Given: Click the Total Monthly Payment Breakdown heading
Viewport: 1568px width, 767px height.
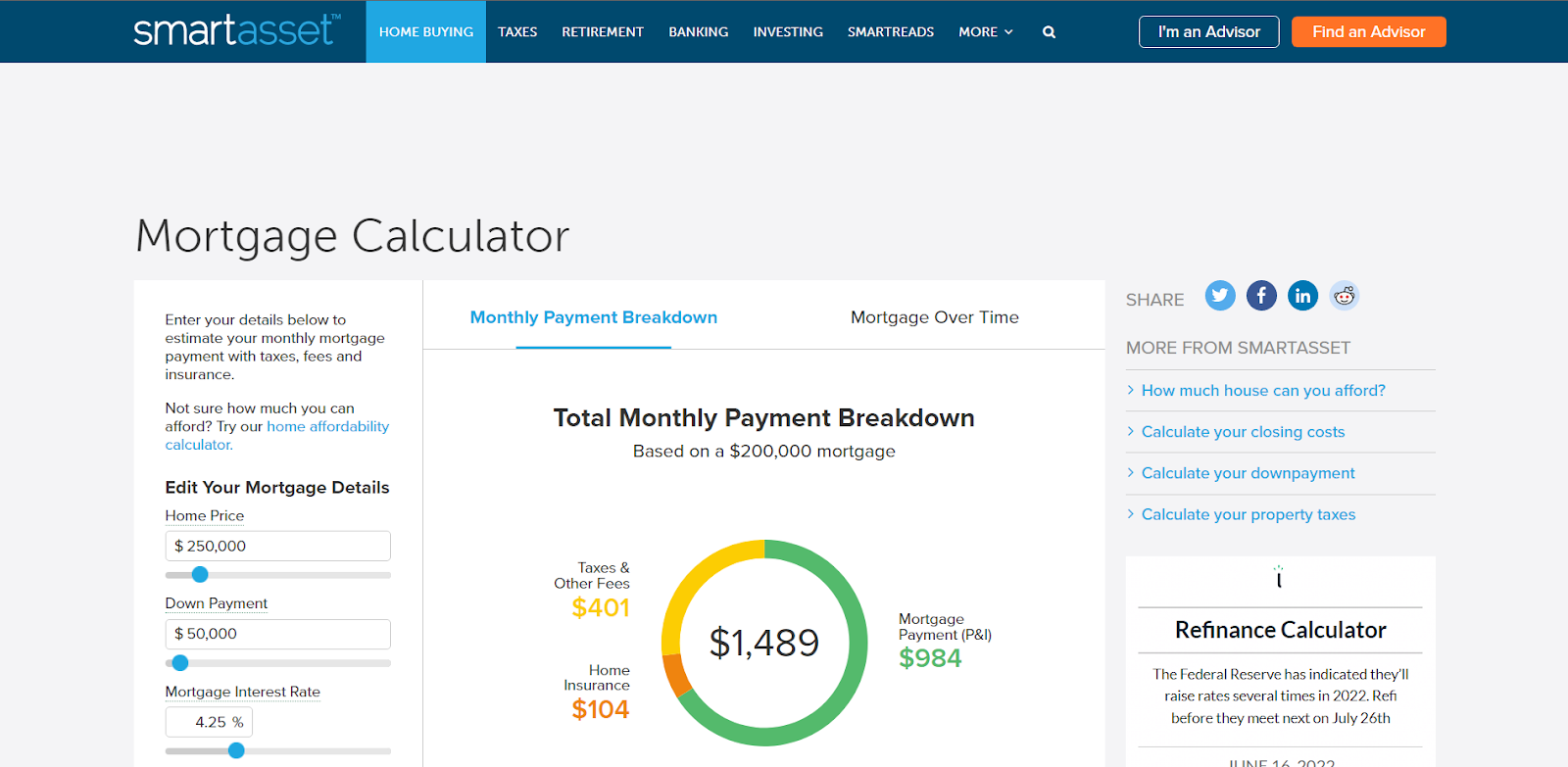Looking at the screenshot, I should point(764,418).
